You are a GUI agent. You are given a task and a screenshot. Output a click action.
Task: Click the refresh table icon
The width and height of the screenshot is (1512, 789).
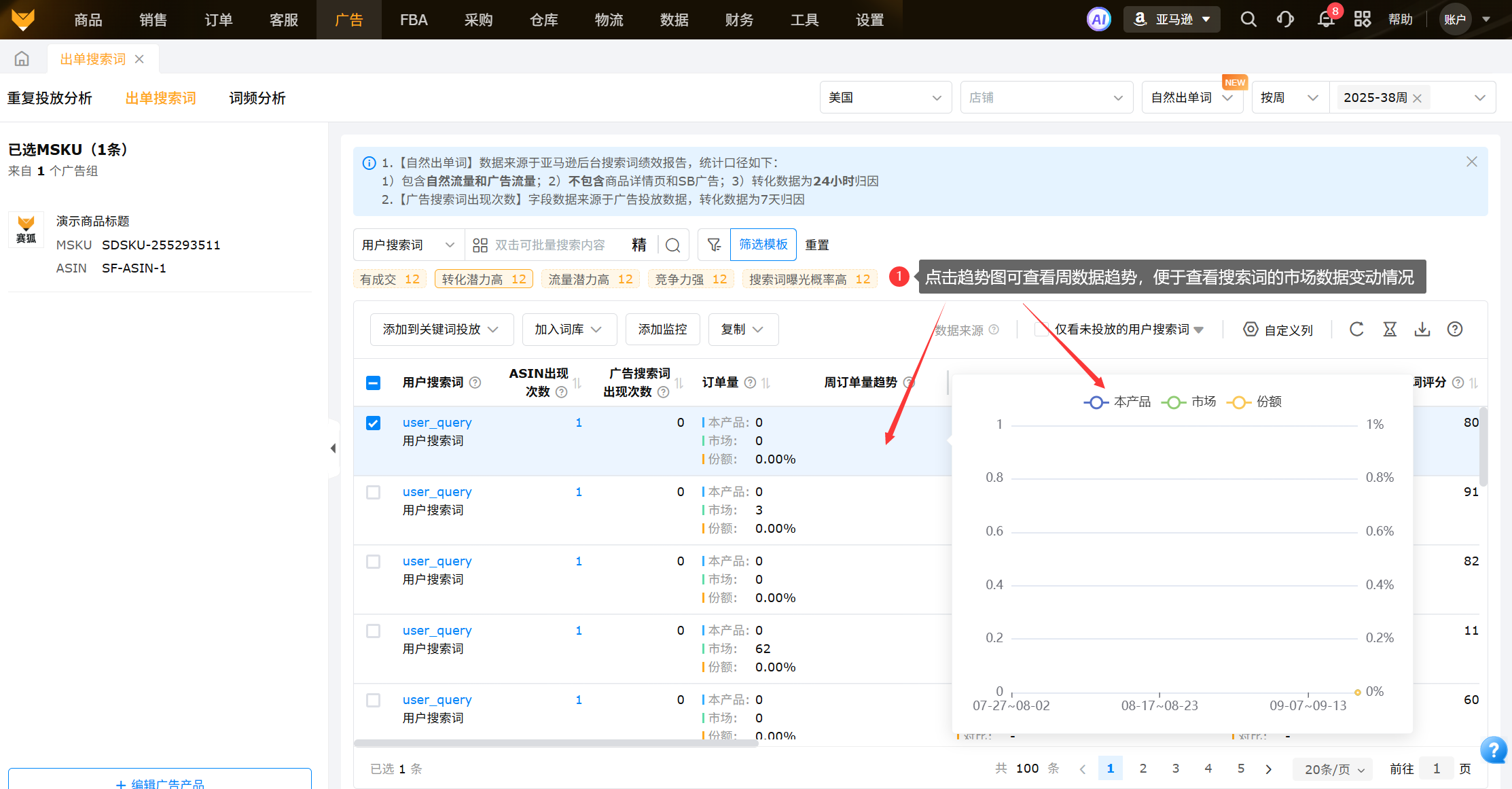[x=1356, y=330]
